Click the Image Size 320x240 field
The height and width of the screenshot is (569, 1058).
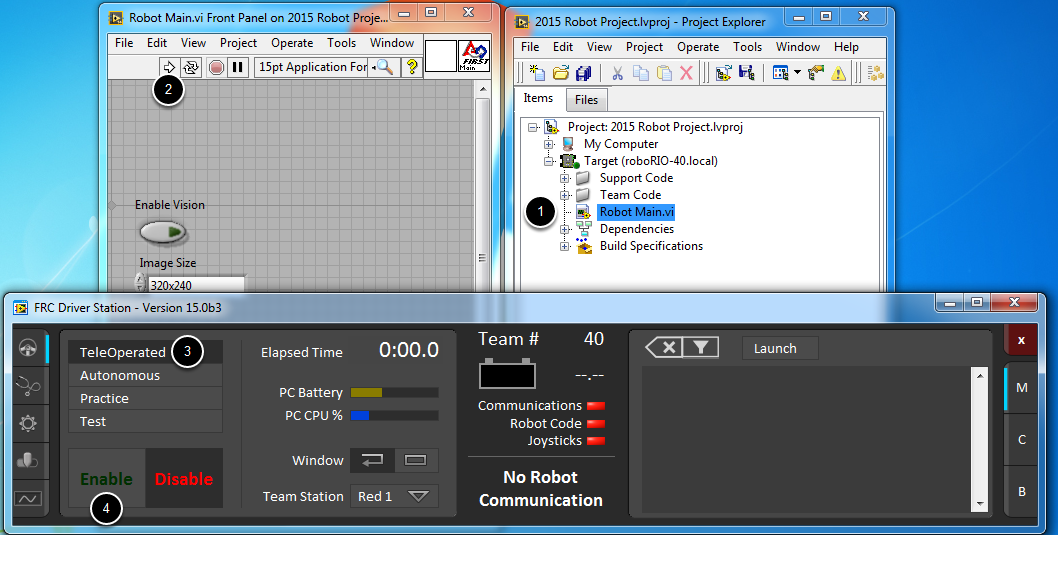coord(196,285)
